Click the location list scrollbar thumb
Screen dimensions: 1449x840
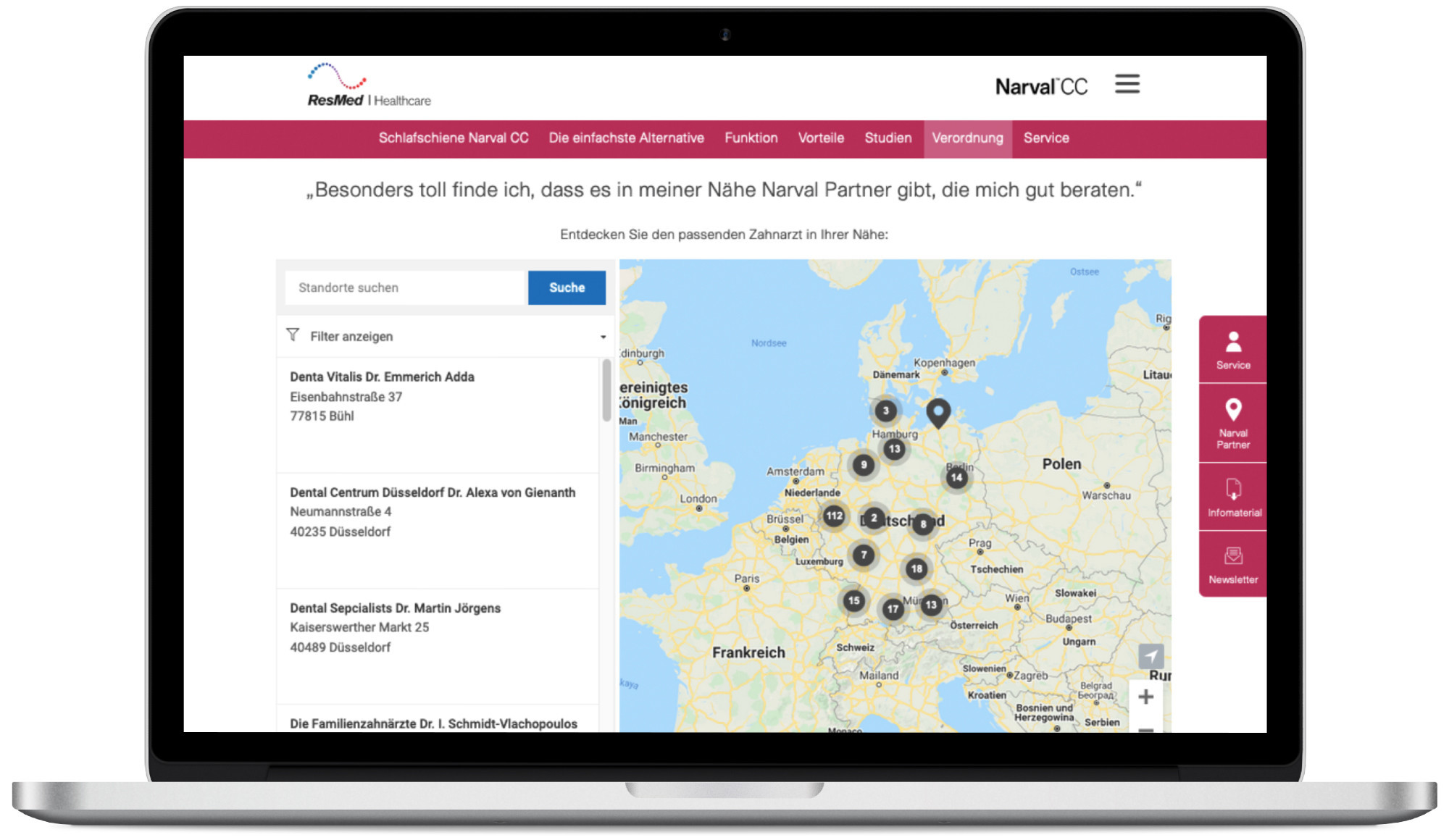click(606, 390)
